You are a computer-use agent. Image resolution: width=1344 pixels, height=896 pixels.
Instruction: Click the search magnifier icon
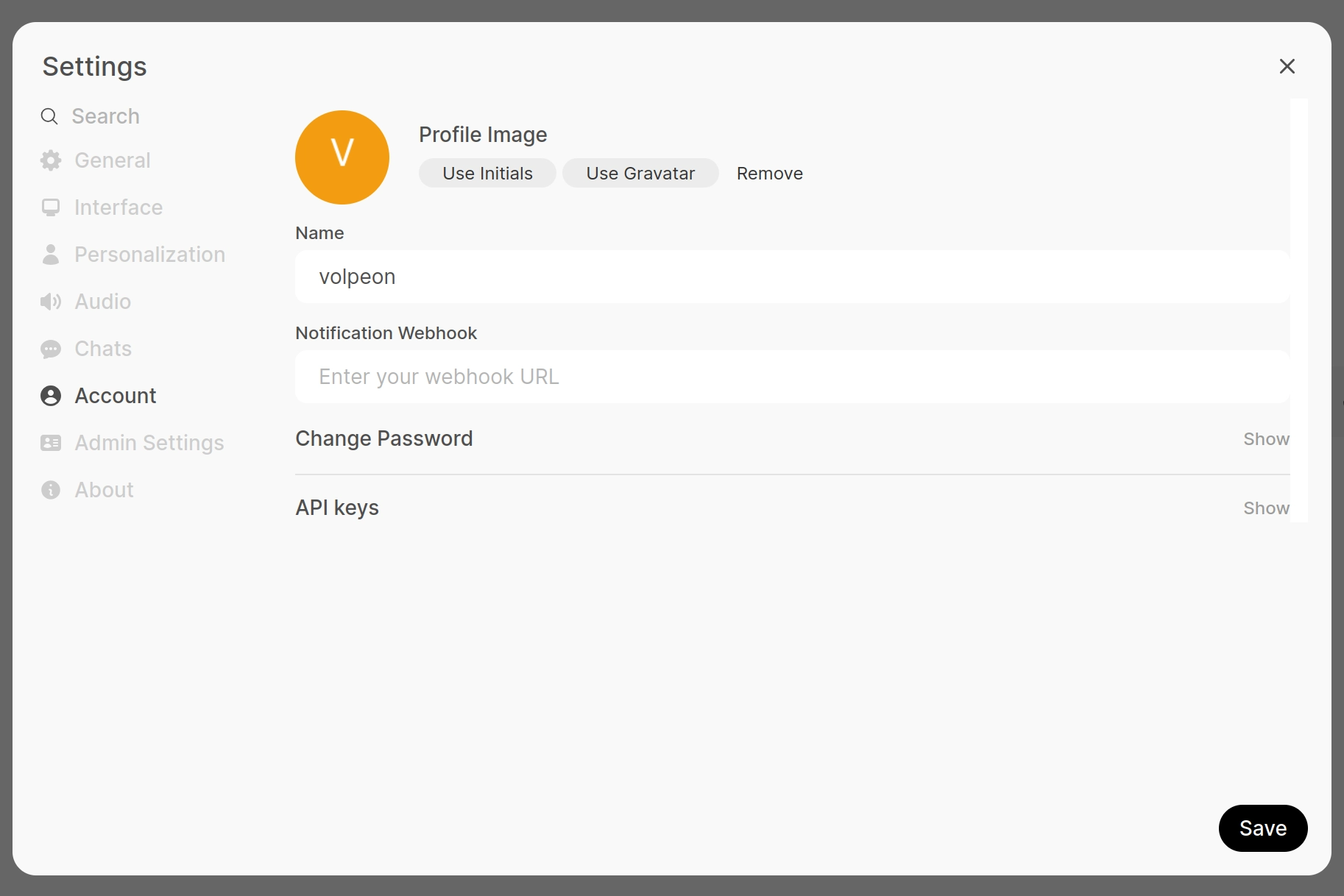click(49, 116)
